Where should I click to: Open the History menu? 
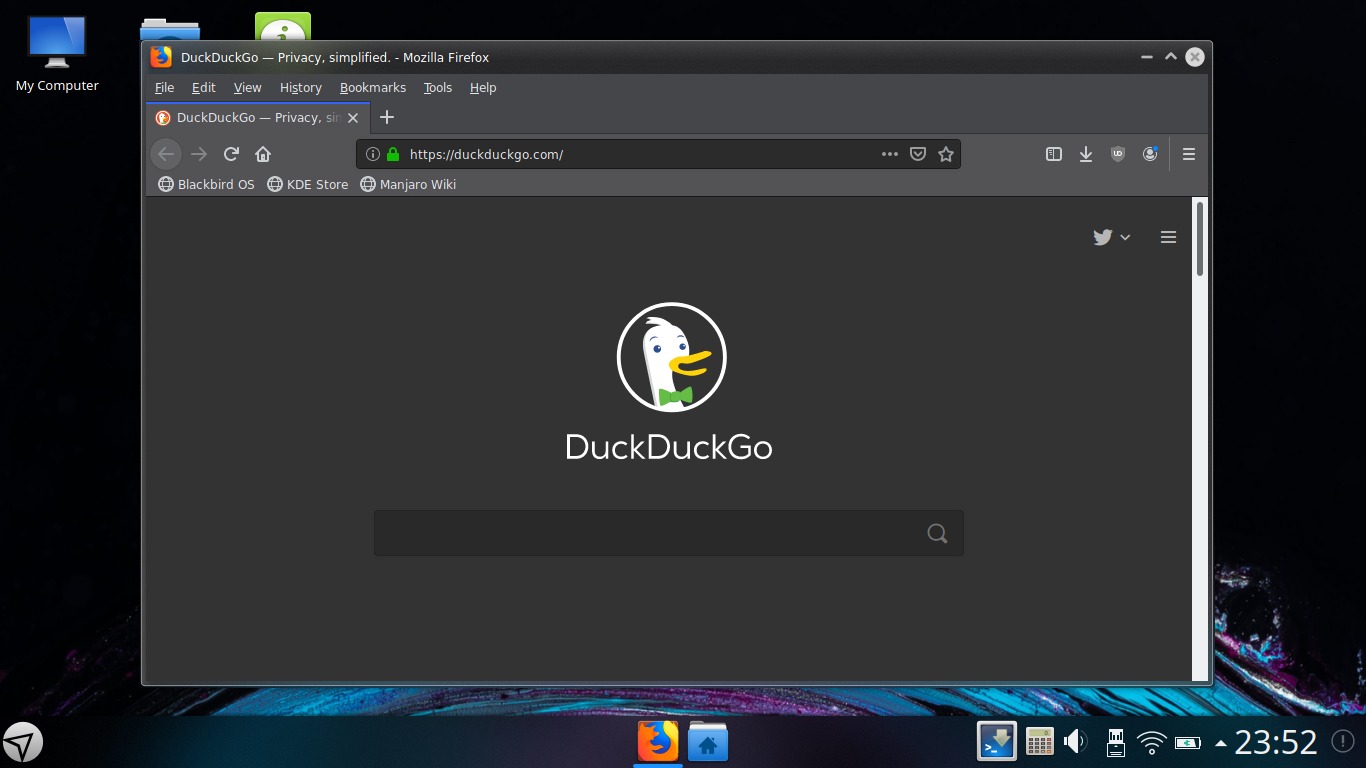point(301,88)
